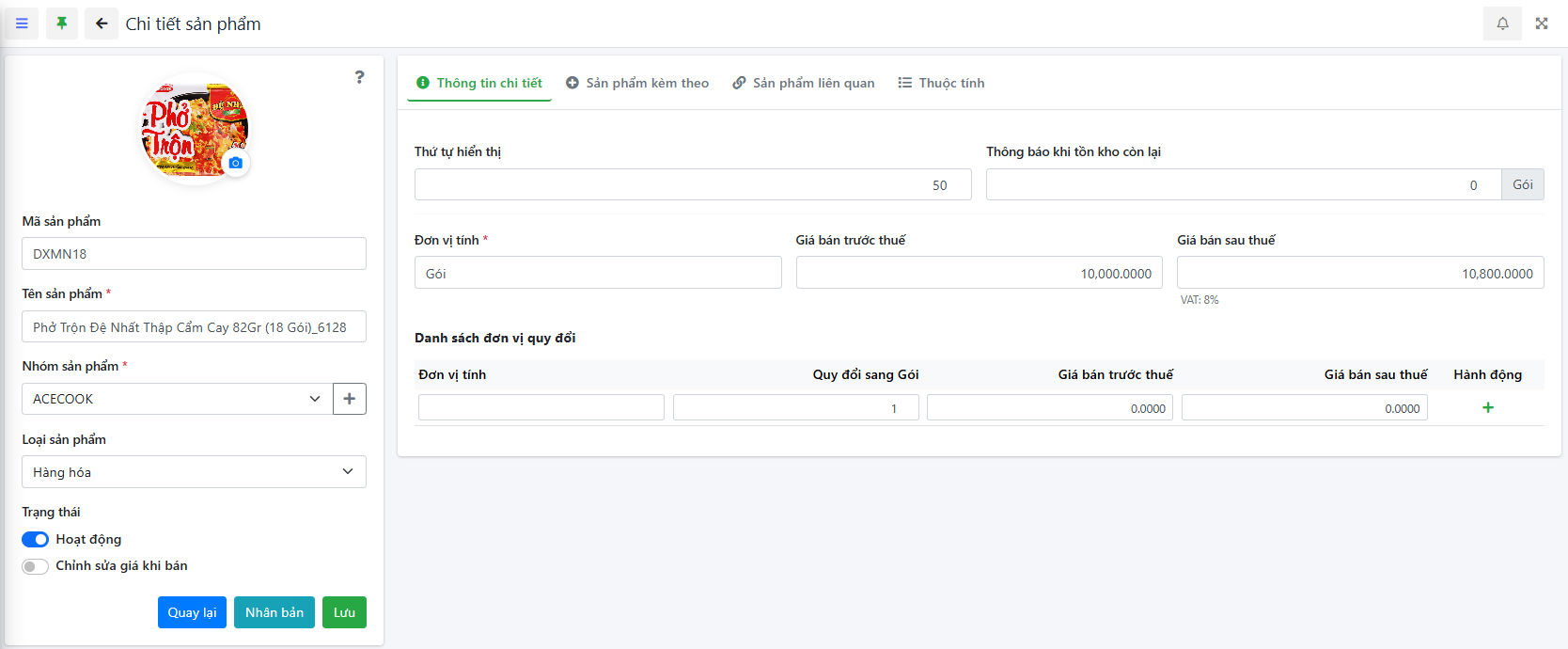The image size is (1568, 649).
Task: Click the blue Quay lại button
Action: [x=192, y=612]
